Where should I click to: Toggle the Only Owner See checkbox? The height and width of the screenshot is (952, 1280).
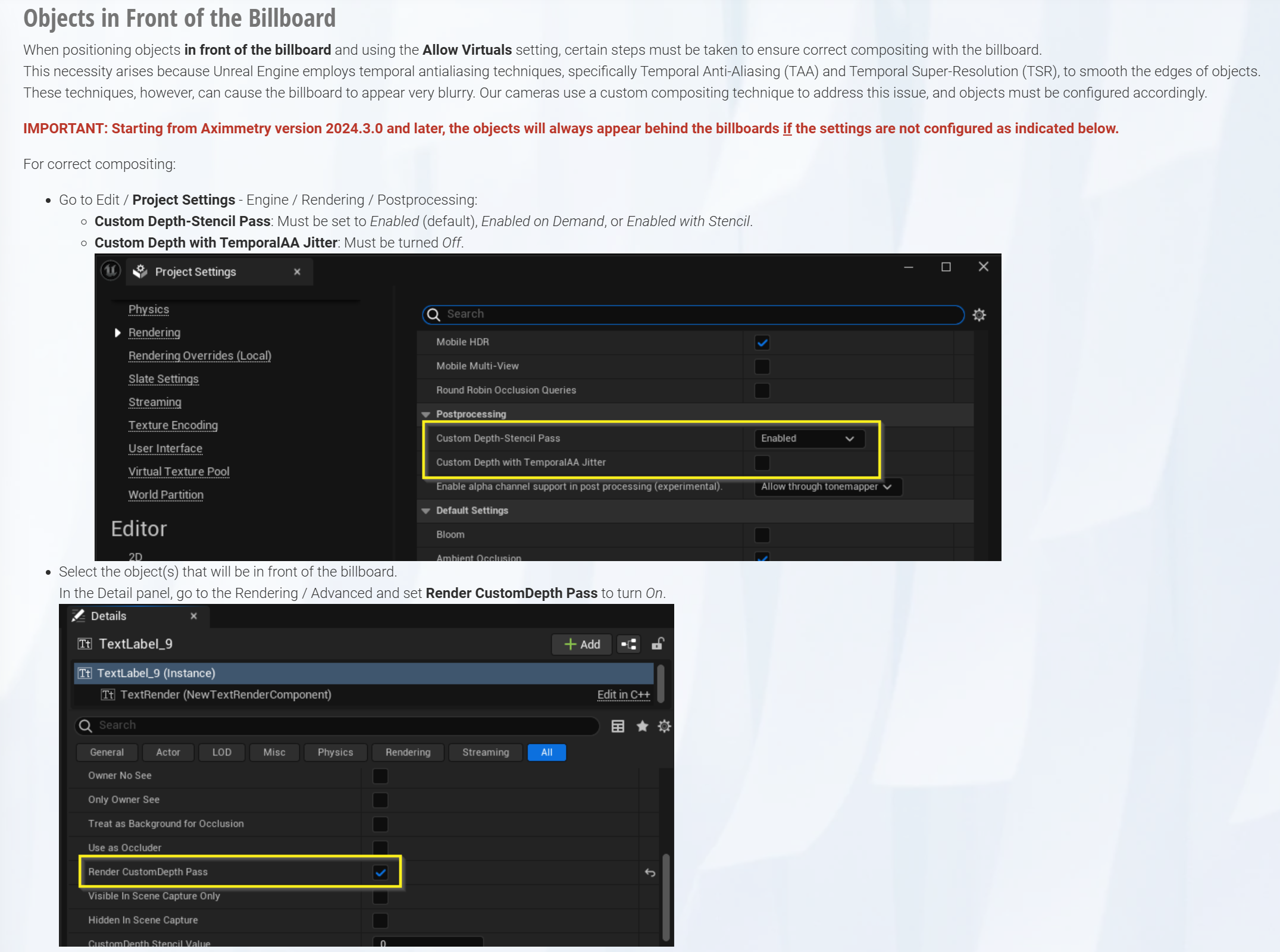pyautogui.click(x=380, y=800)
